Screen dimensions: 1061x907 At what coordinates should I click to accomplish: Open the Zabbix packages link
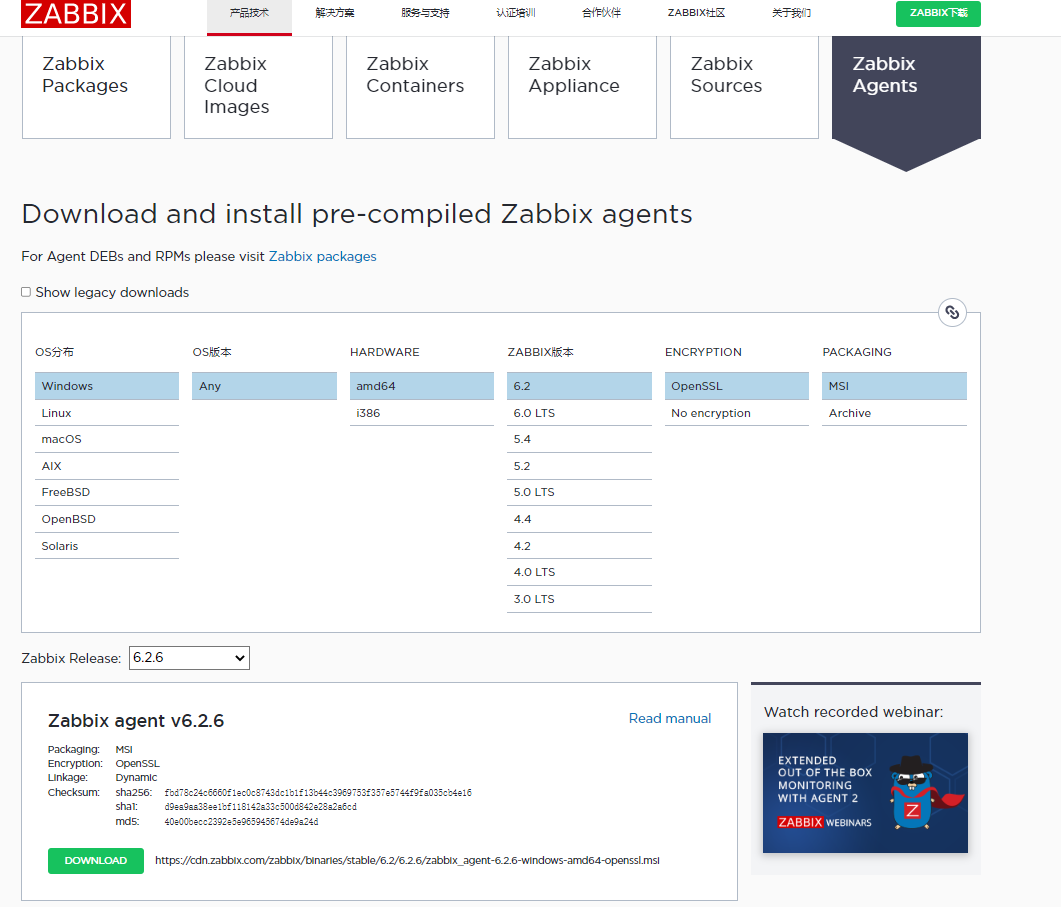point(322,256)
